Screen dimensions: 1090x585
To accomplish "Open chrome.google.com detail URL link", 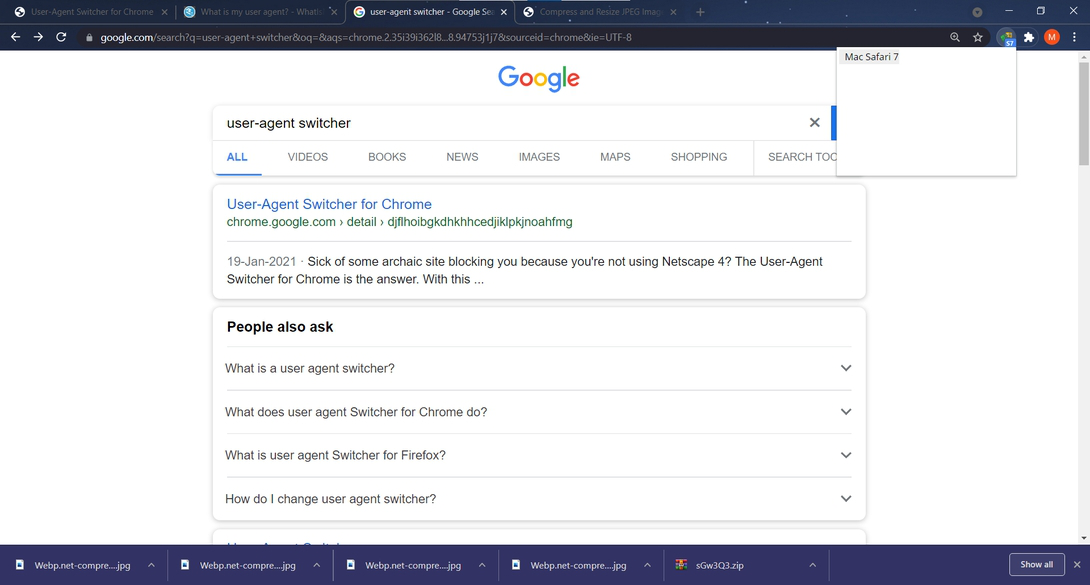I will 400,222.
